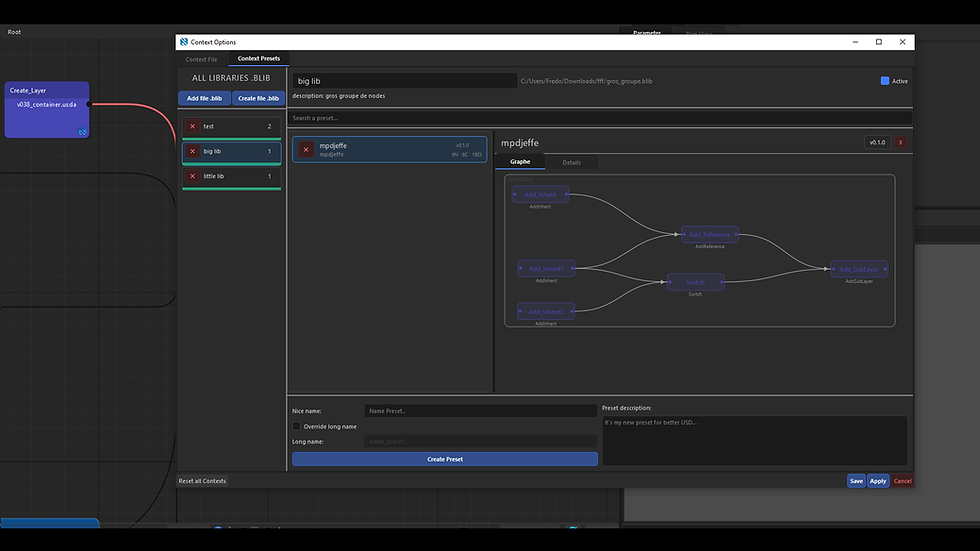Remove the test library with its X icon
The image size is (980, 551).
point(192,126)
